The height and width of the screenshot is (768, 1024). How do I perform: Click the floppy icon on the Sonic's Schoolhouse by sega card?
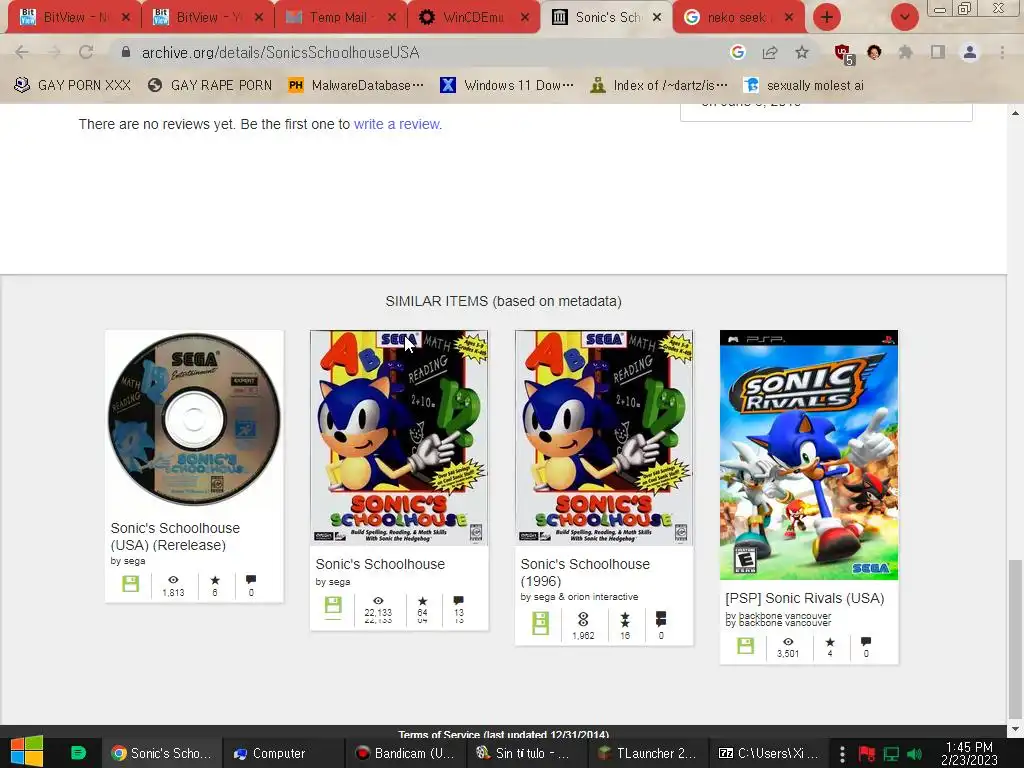click(x=333, y=605)
